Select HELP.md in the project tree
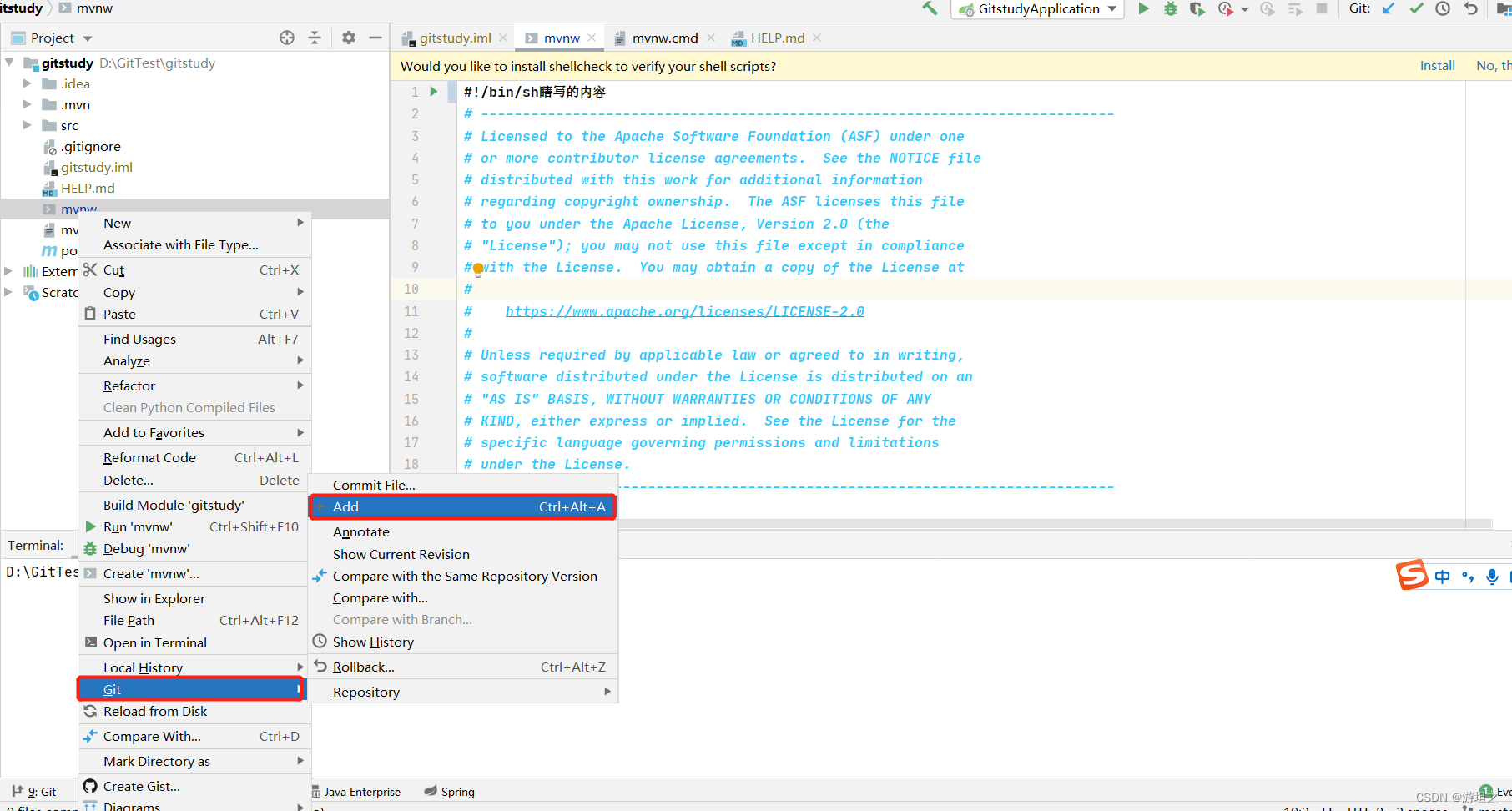The width and height of the screenshot is (1512, 811). point(88,189)
